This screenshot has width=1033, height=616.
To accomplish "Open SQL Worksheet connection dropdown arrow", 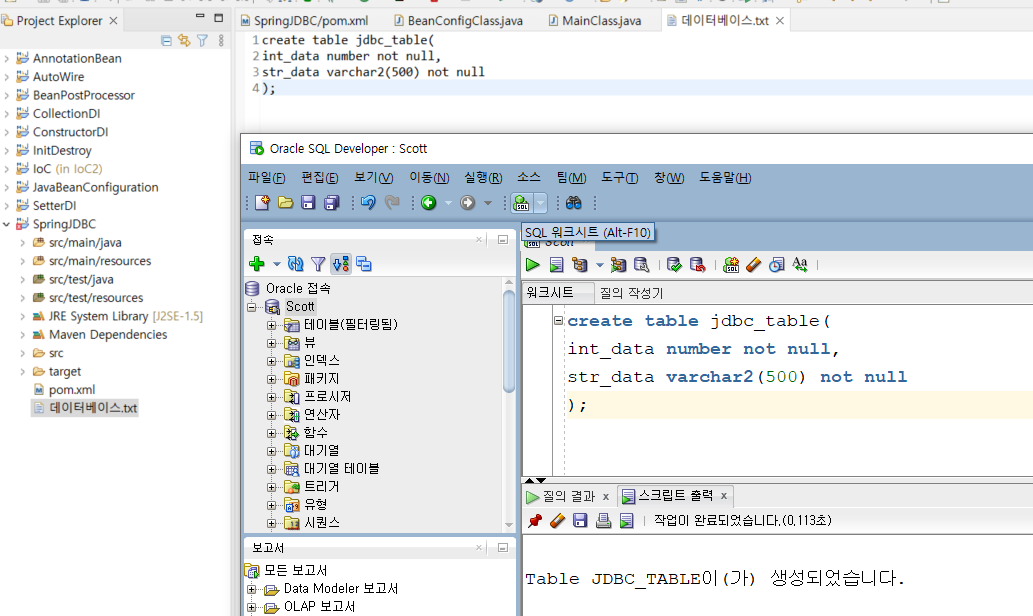I will (540, 203).
